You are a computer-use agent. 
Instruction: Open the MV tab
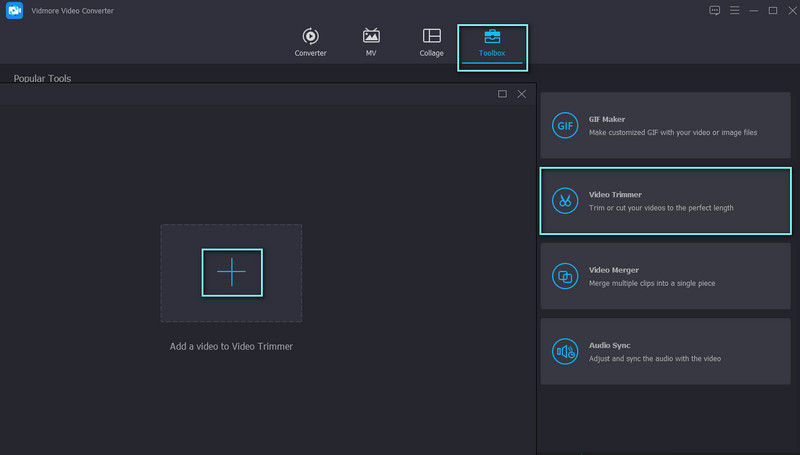click(371, 42)
